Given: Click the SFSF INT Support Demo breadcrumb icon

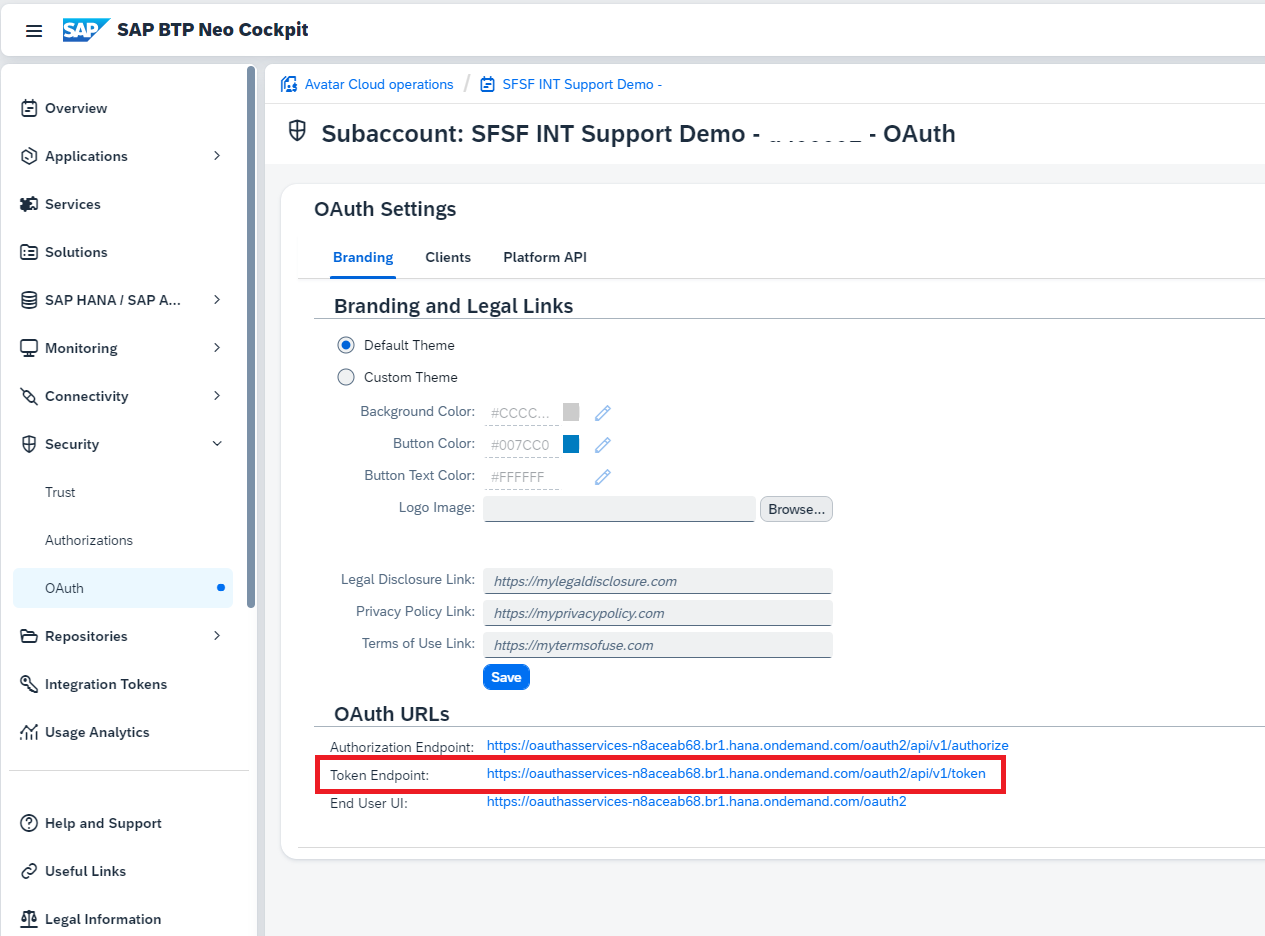Looking at the screenshot, I should coord(488,84).
